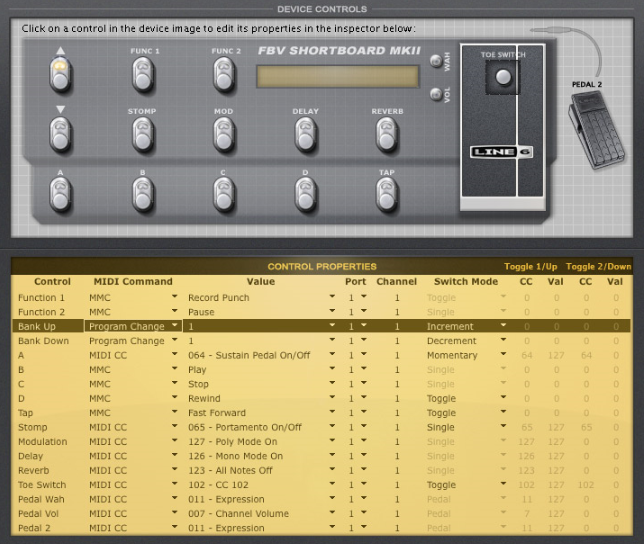Viewport: 644px width, 544px height.
Task: Click footswitch D on the device
Action: (x=306, y=195)
